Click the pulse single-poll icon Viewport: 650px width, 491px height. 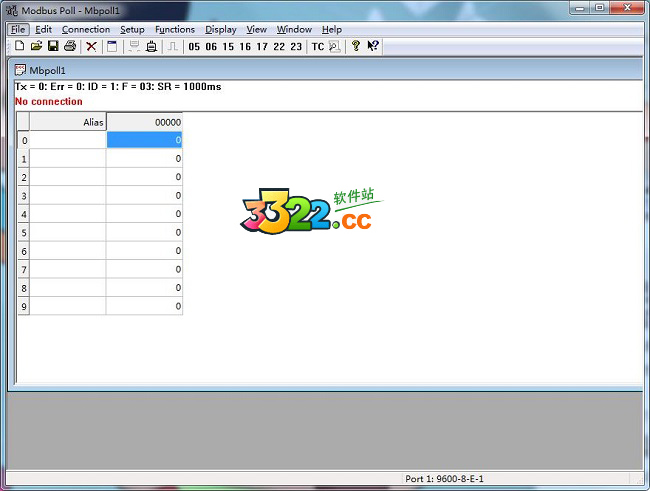(172, 46)
